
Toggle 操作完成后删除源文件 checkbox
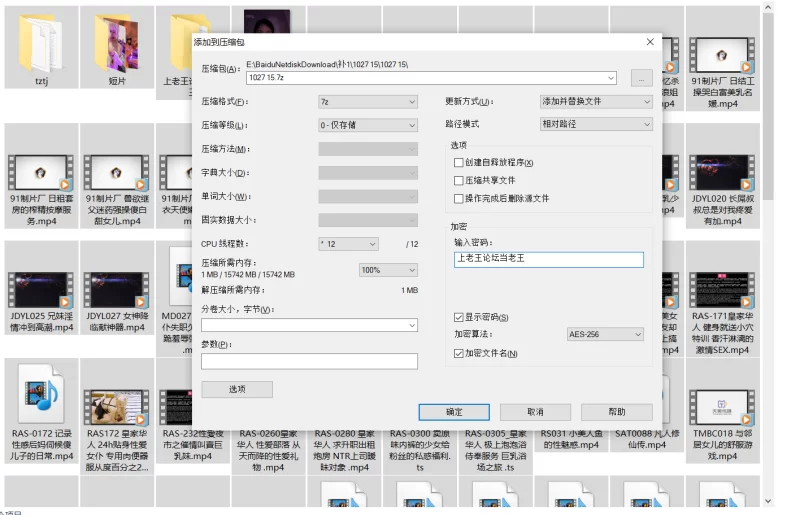point(459,198)
